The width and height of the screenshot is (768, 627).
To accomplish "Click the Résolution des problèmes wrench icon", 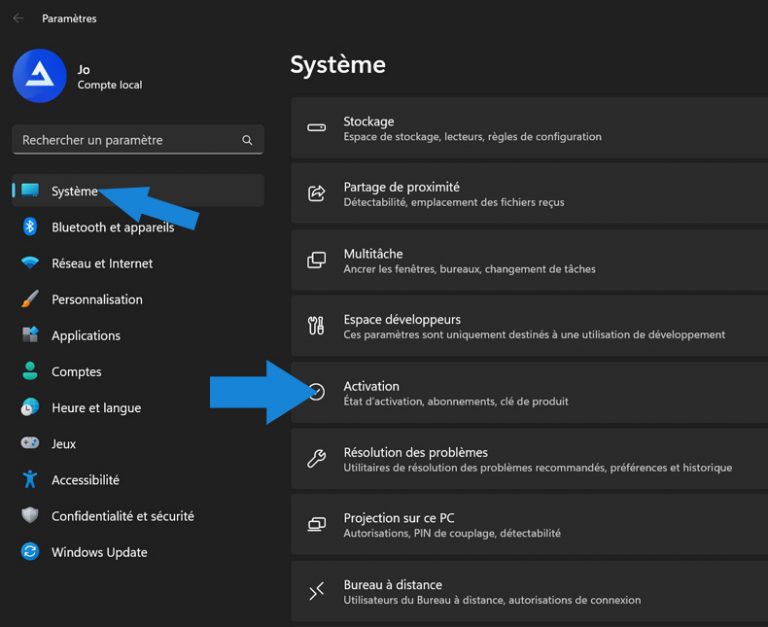I will (316, 458).
